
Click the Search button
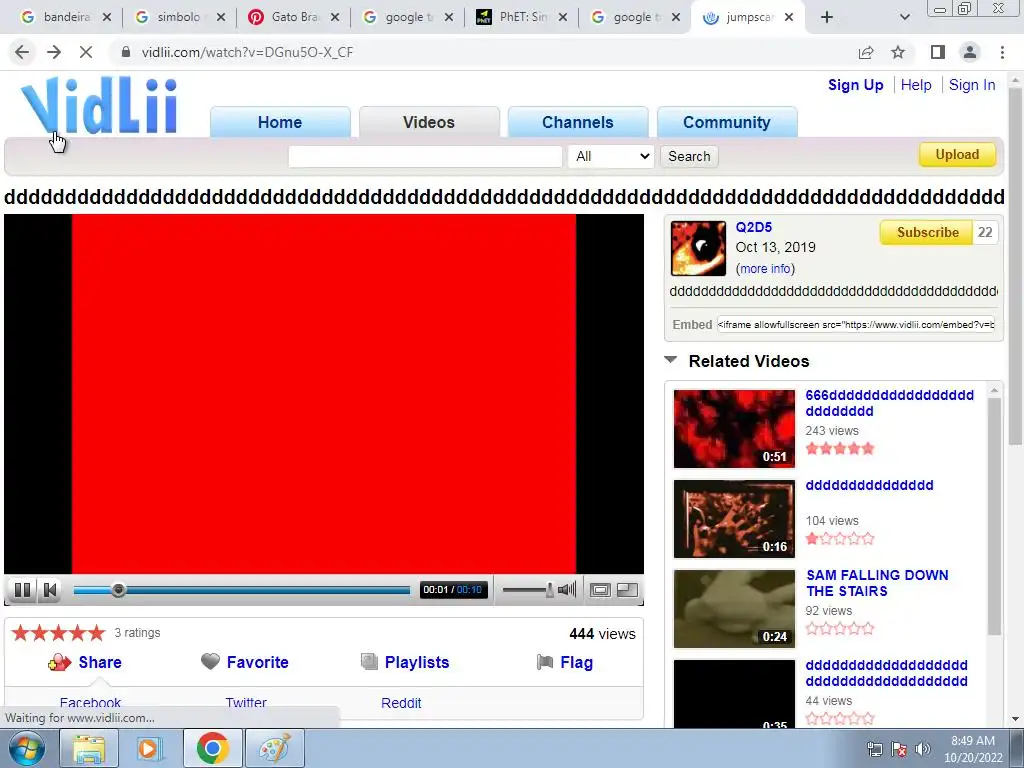[x=689, y=156]
